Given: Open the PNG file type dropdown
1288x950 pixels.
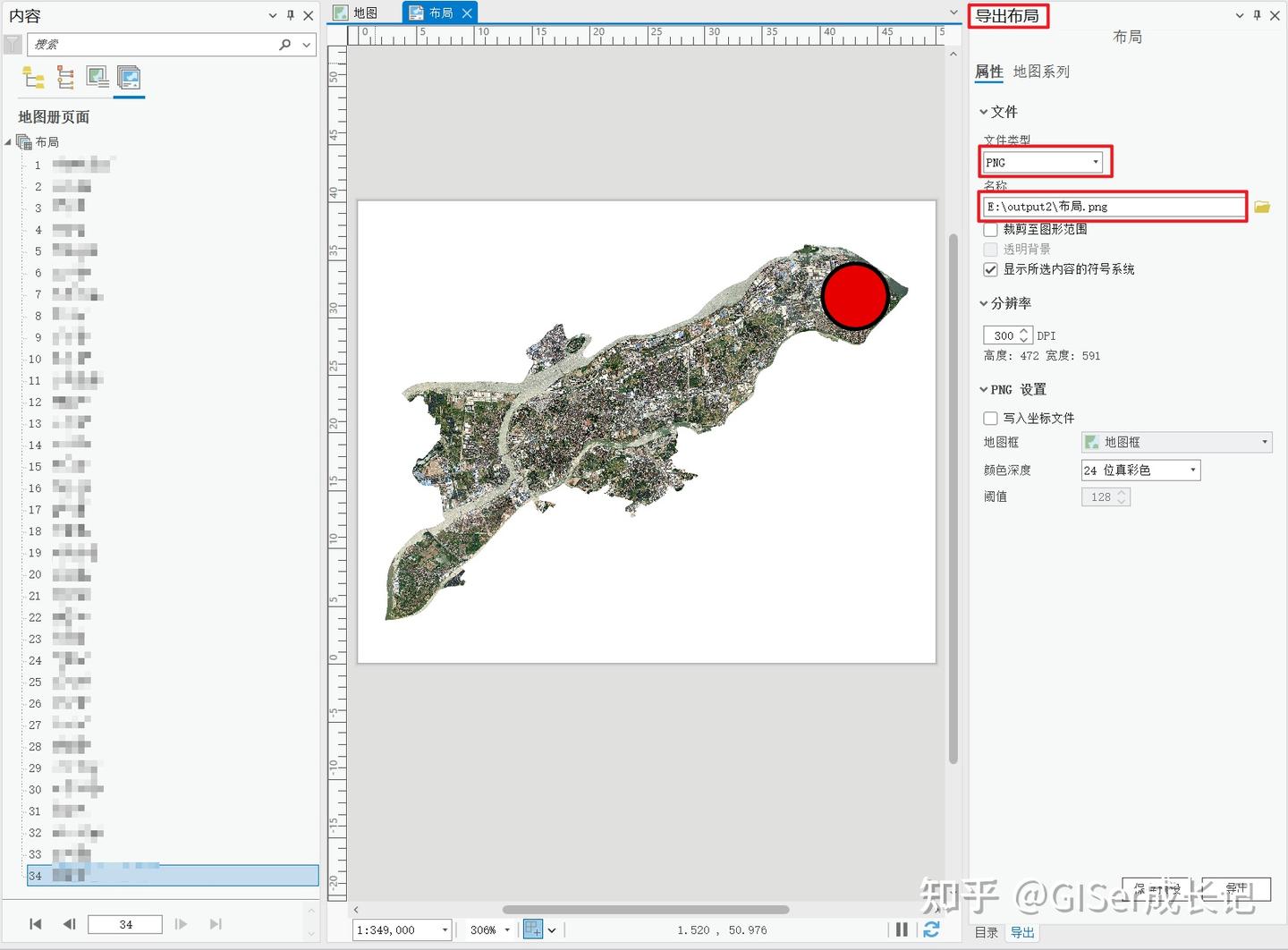Looking at the screenshot, I should pyautogui.click(x=1095, y=162).
